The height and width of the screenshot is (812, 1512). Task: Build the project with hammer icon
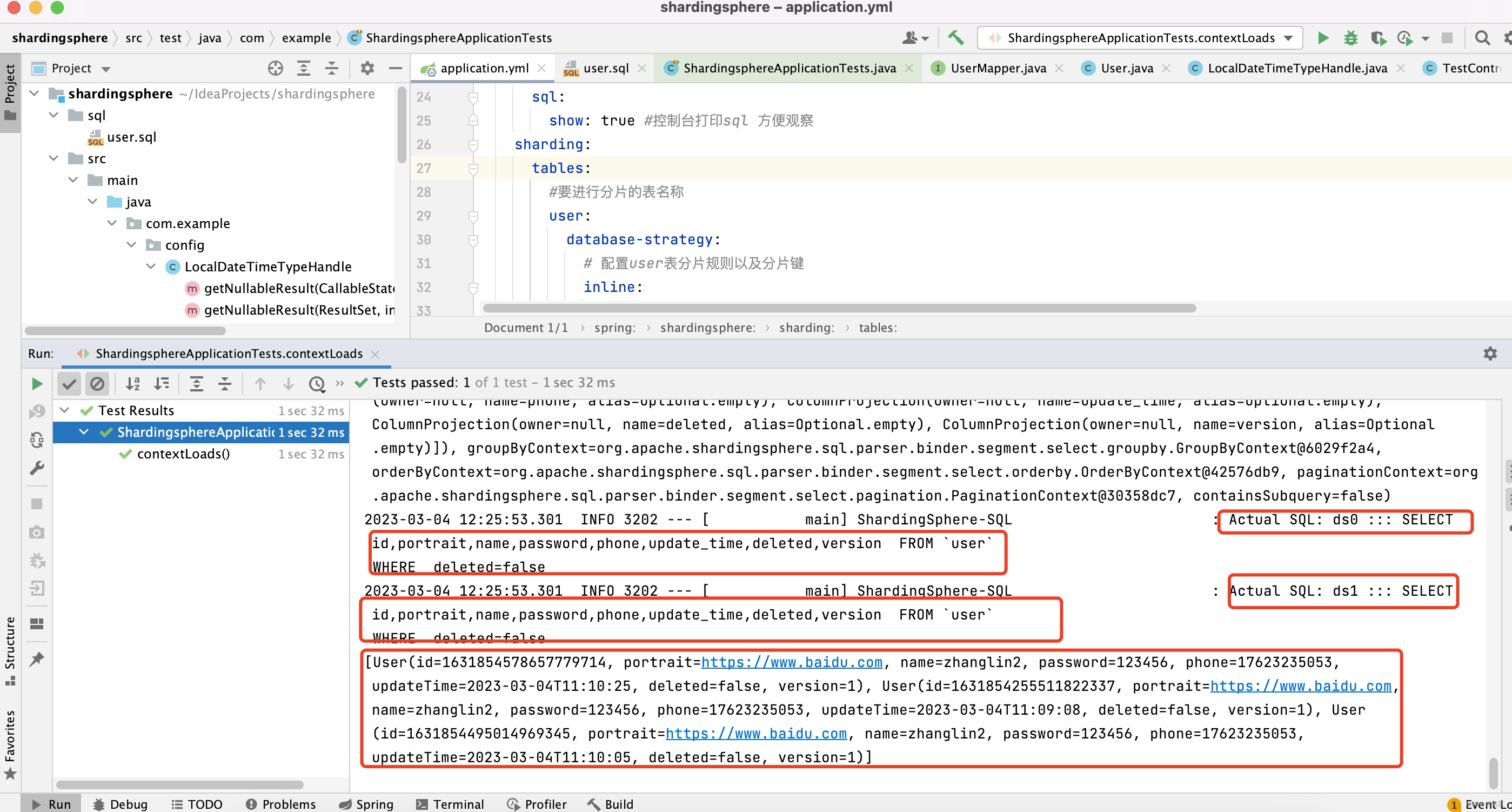point(955,38)
